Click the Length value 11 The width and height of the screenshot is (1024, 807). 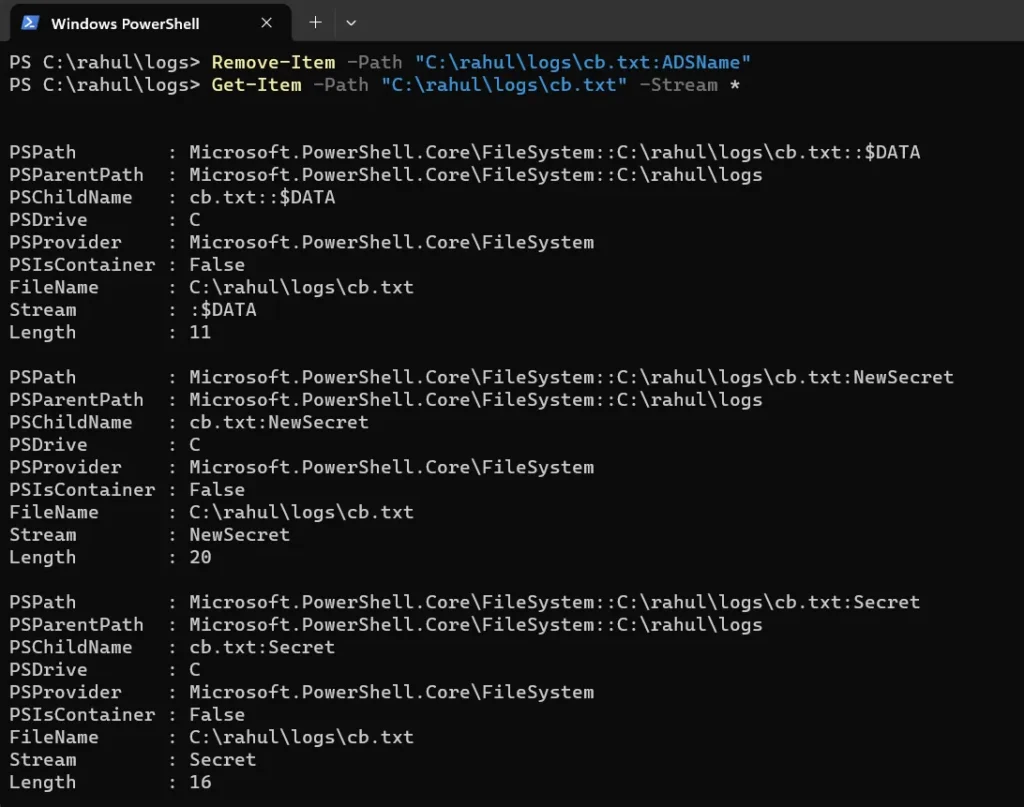[x=200, y=332]
